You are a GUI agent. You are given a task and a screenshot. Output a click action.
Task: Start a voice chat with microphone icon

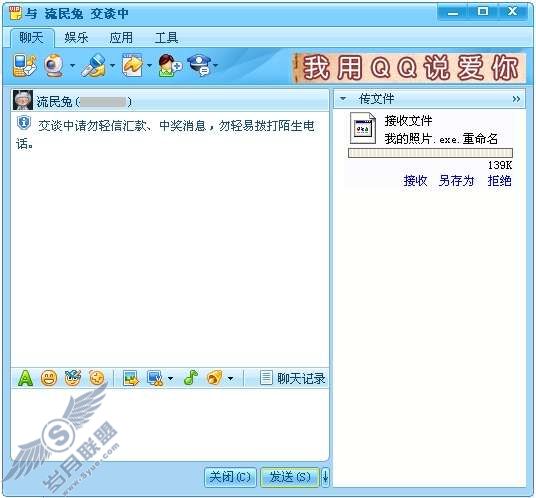pos(94,65)
